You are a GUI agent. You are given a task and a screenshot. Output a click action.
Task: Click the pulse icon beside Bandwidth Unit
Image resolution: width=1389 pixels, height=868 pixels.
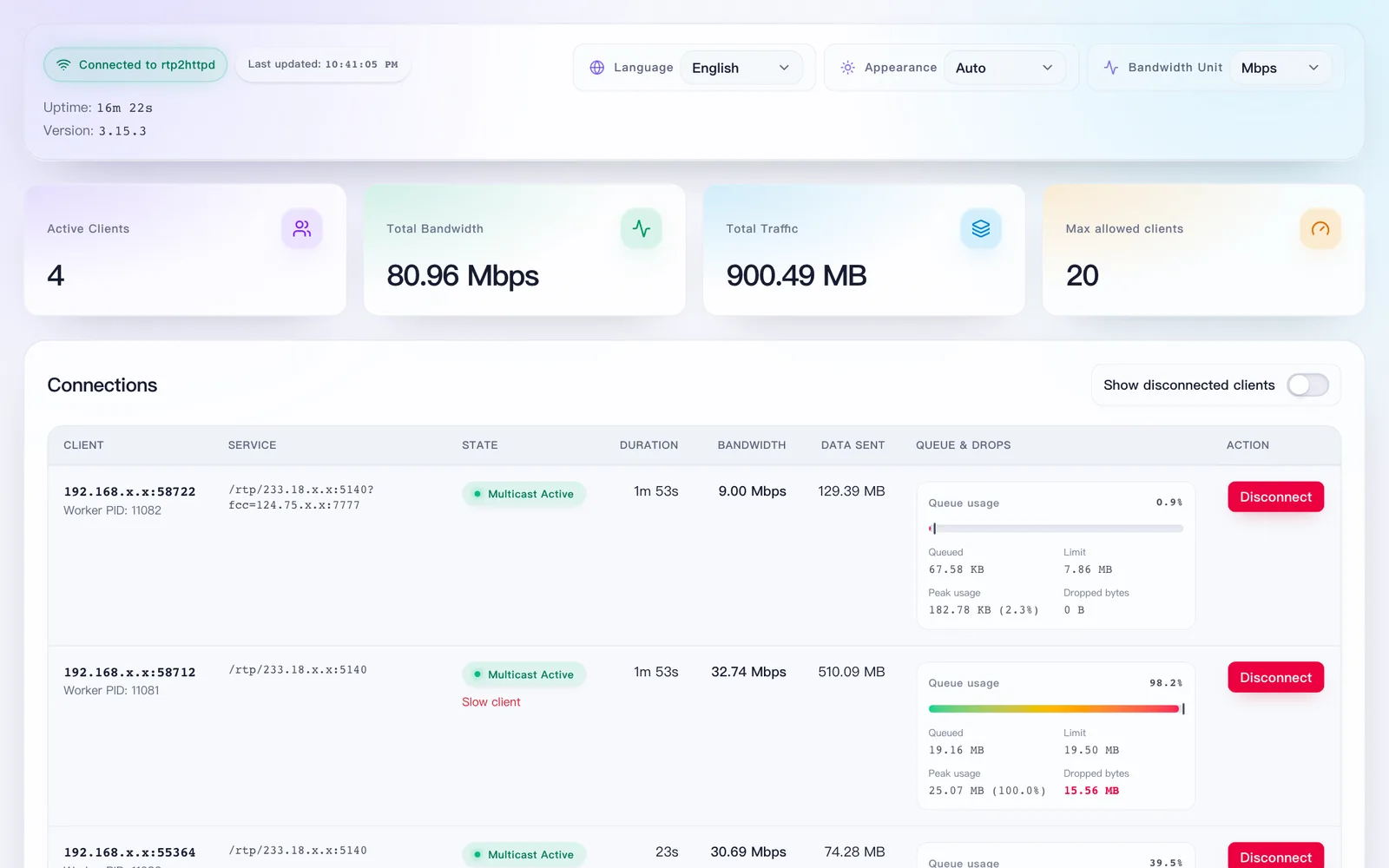[1111, 68]
